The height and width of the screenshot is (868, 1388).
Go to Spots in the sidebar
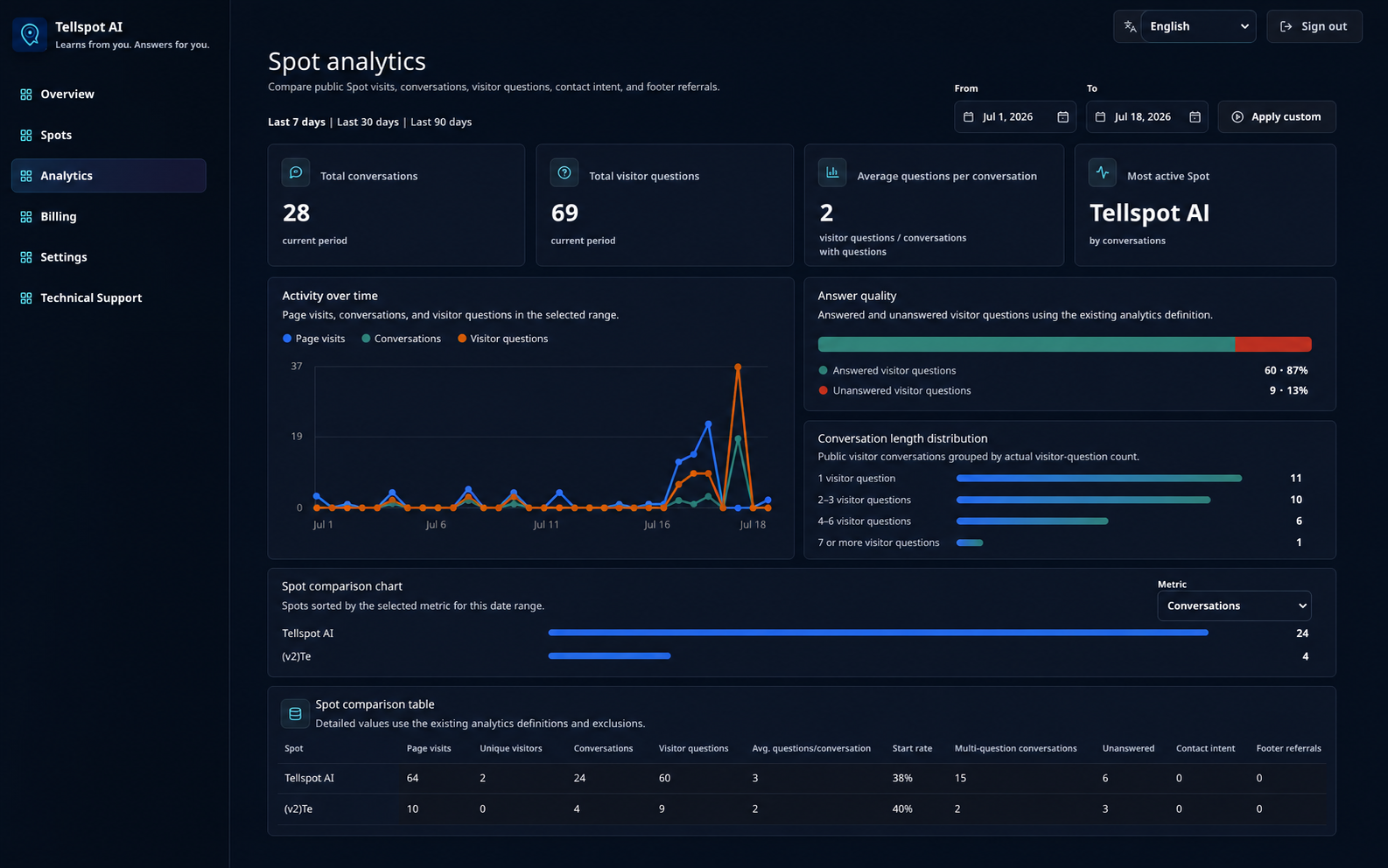point(109,135)
